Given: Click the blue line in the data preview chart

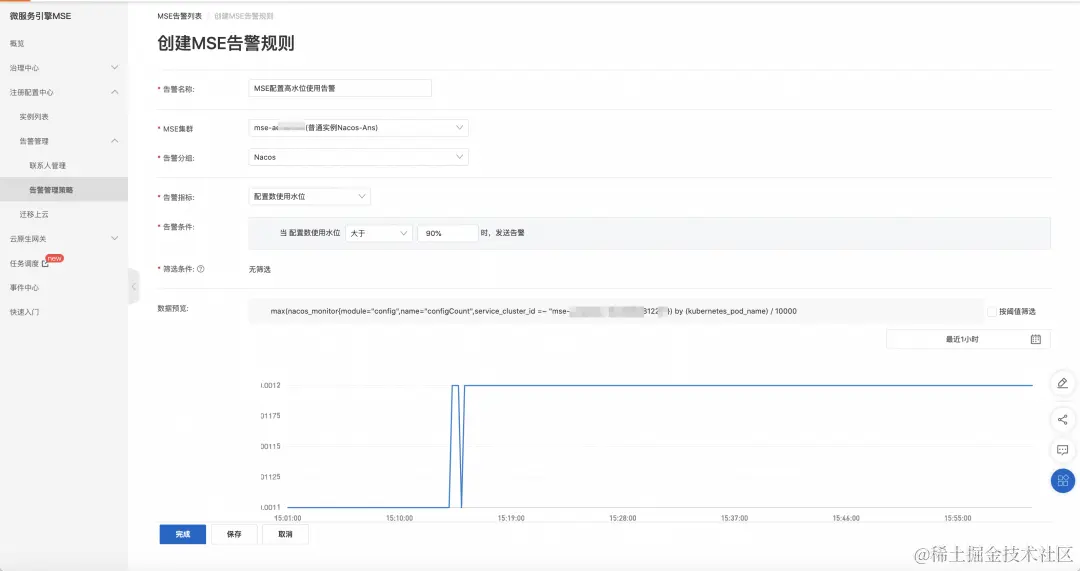Looking at the screenshot, I should (748, 386).
